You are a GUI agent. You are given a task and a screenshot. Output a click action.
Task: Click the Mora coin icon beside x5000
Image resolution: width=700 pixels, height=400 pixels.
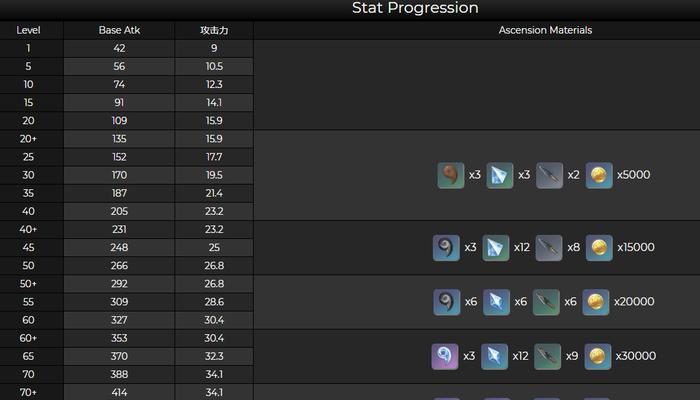pyautogui.click(x=599, y=175)
